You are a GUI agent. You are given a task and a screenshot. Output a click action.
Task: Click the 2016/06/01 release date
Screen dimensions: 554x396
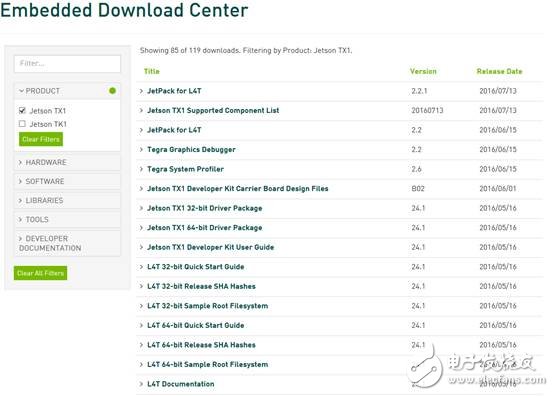[498, 189]
